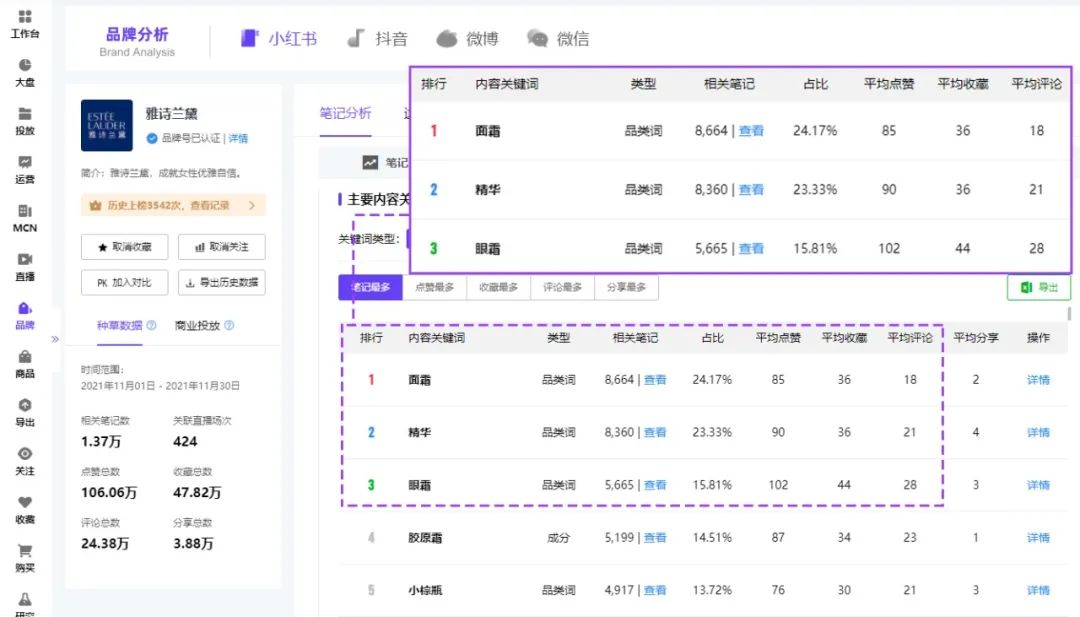Viewport: 1080px width, 617px height.
Task: Click the 取消收藏 button
Action: tap(125, 247)
